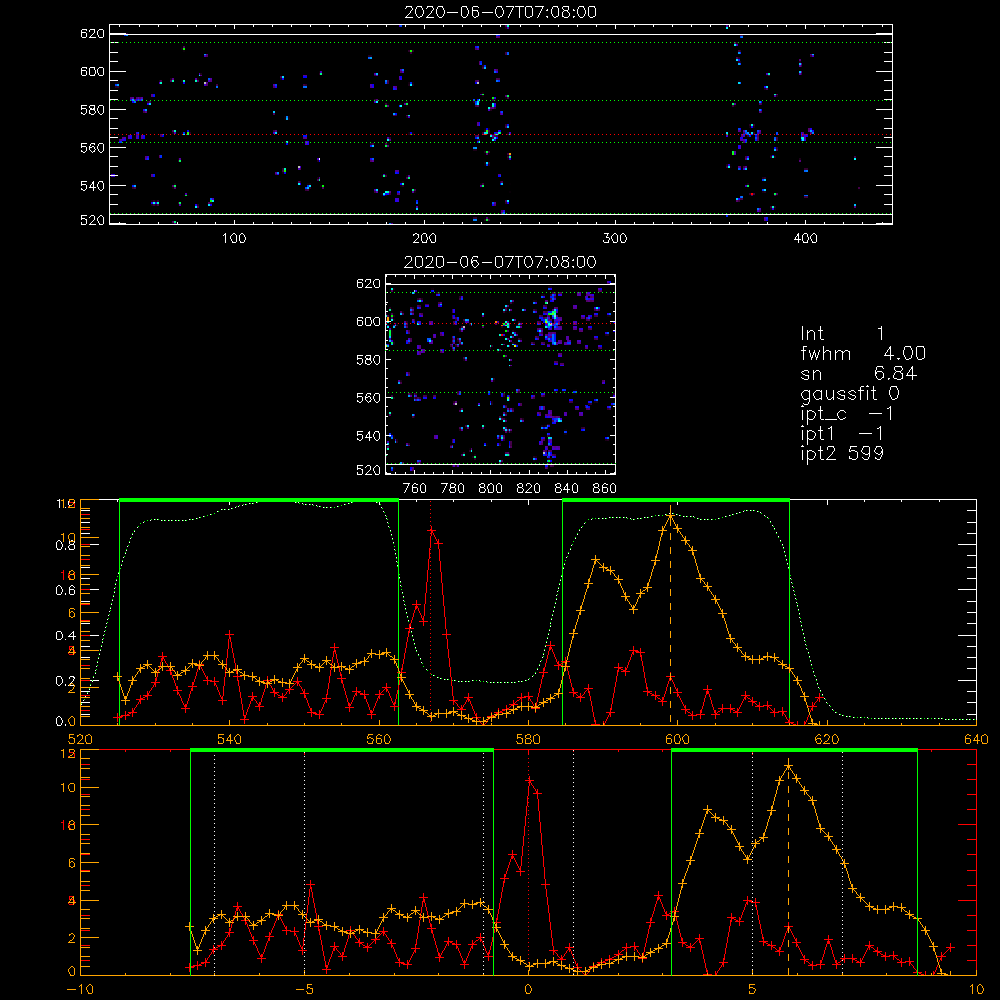Click y-axis label 600 on middle plot

tap(369, 321)
